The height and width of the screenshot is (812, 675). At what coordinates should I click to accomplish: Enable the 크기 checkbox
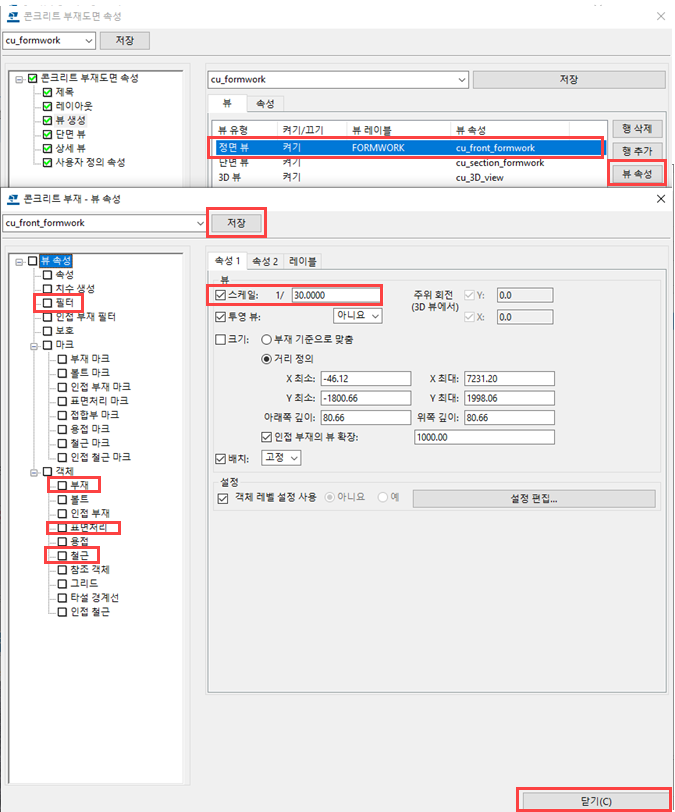(x=220, y=339)
